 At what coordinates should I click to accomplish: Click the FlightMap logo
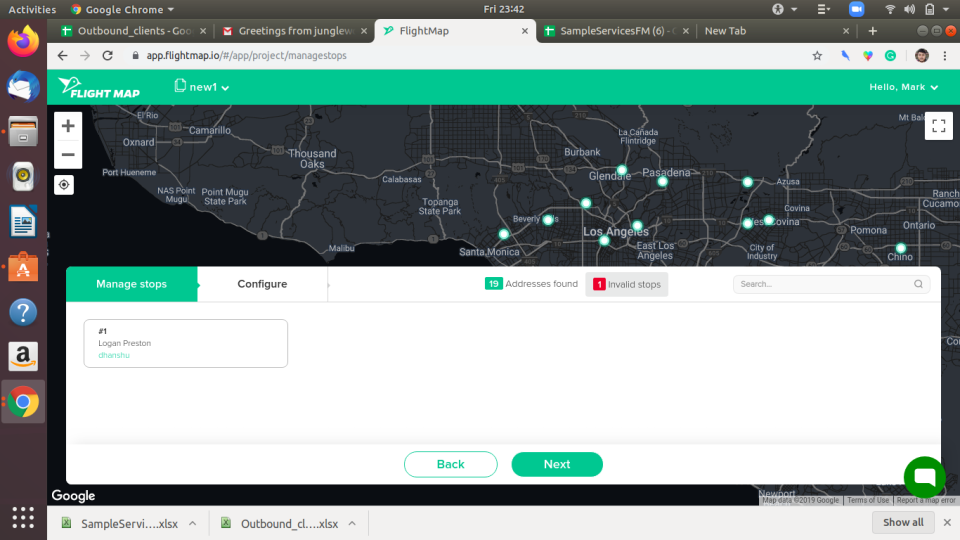(x=100, y=88)
